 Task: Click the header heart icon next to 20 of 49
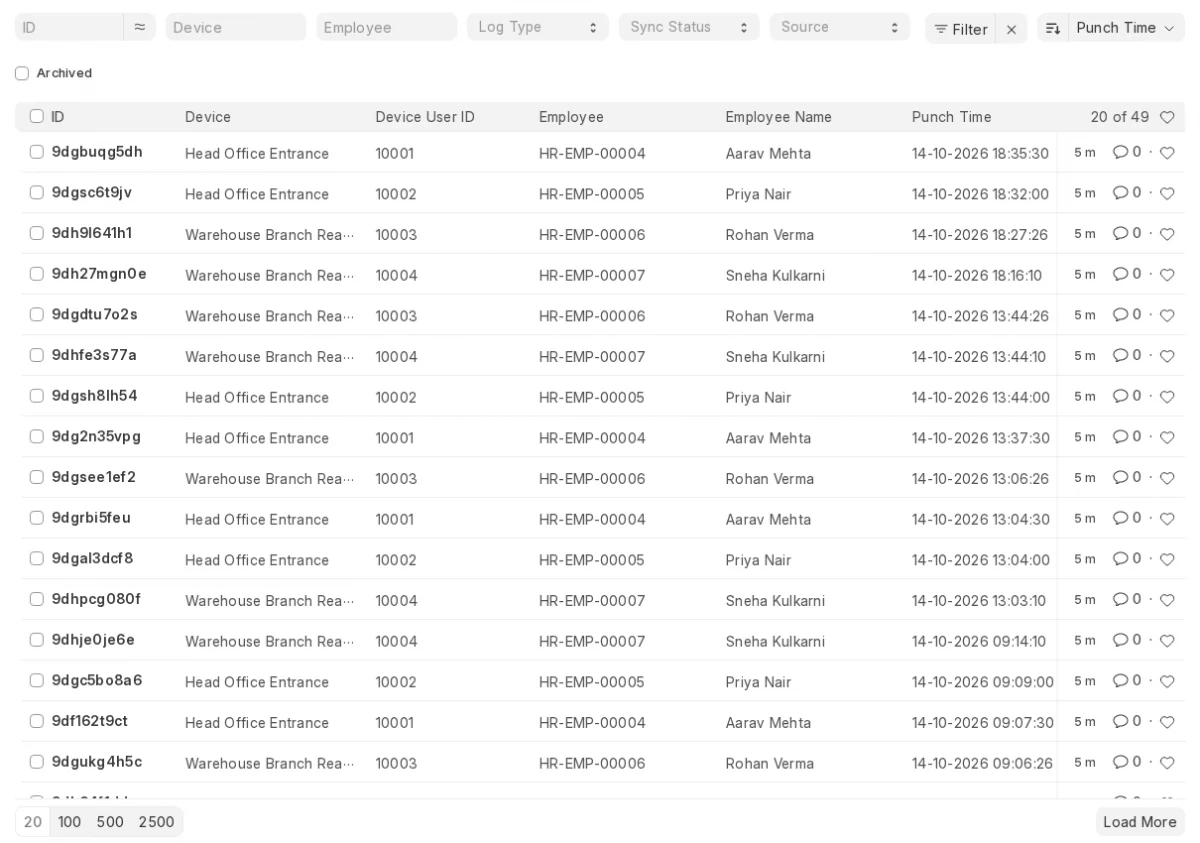pyautogui.click(x=1166, y=117)
